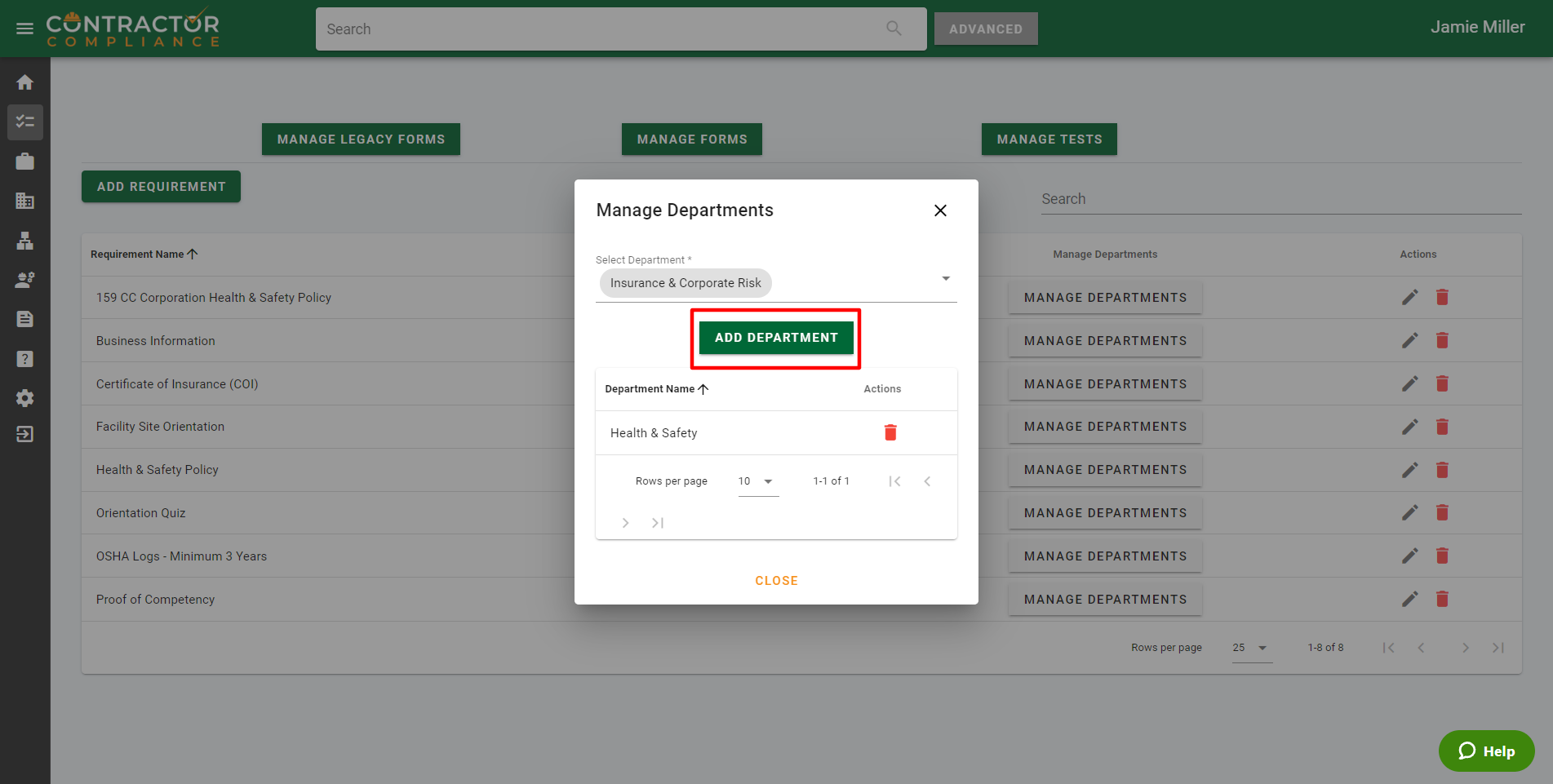
Task: Delete the Health & Safety department
Action: click(x=890, y=432)
